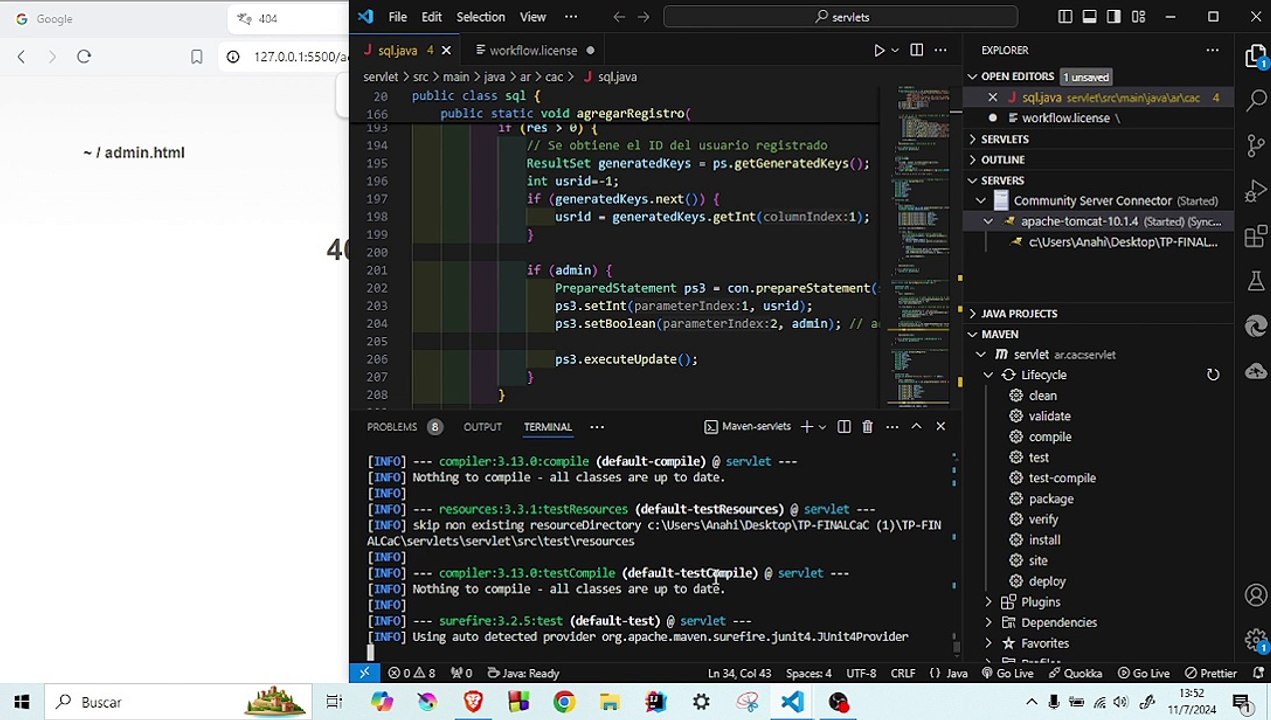Toggle the bottom panel layout button
The width and height of the screenshot is (1271, 720).
point(1089,17)
